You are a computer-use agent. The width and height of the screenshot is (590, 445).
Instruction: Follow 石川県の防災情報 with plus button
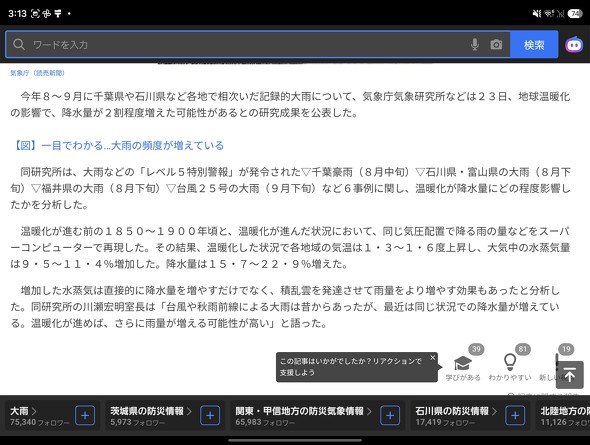coord(515,416)
